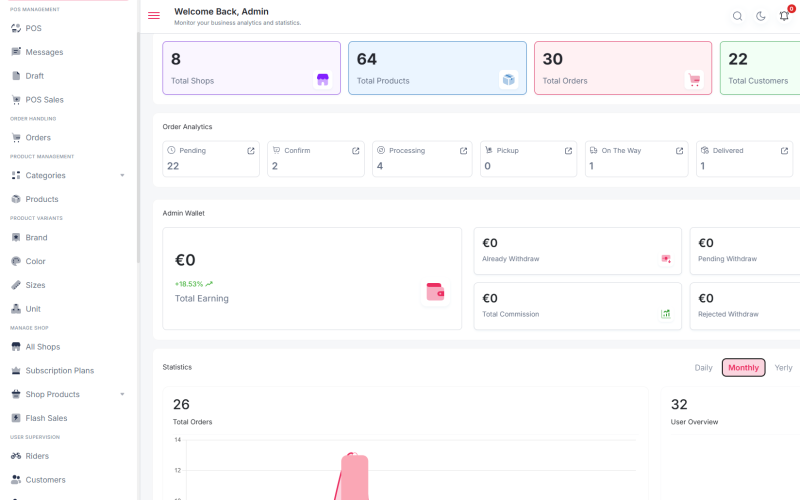Open the Total Orders card
Viewport: 800px width, 500px height.
623,68
